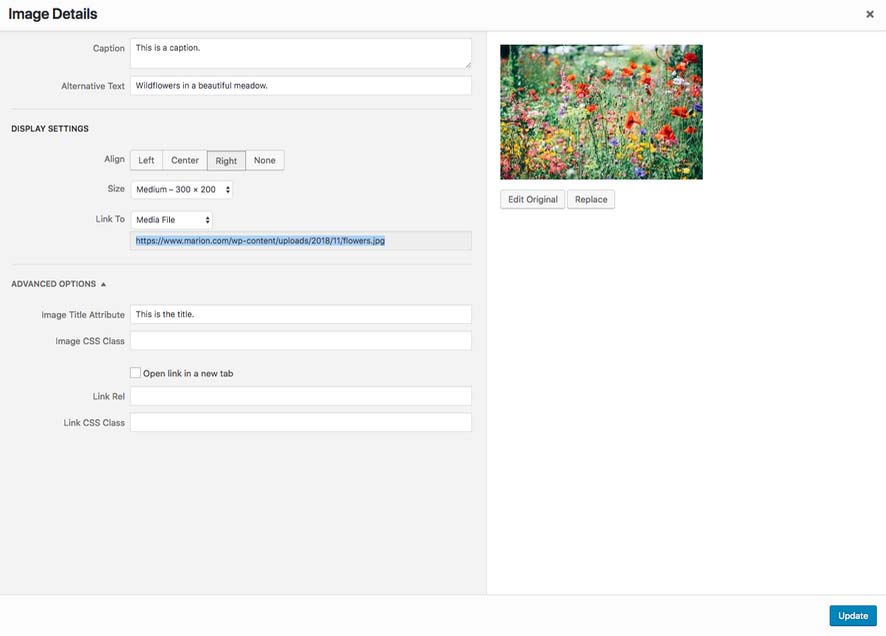886x636 pixels.
Task: Choose Right alignment button
Action: pos(226,160)
